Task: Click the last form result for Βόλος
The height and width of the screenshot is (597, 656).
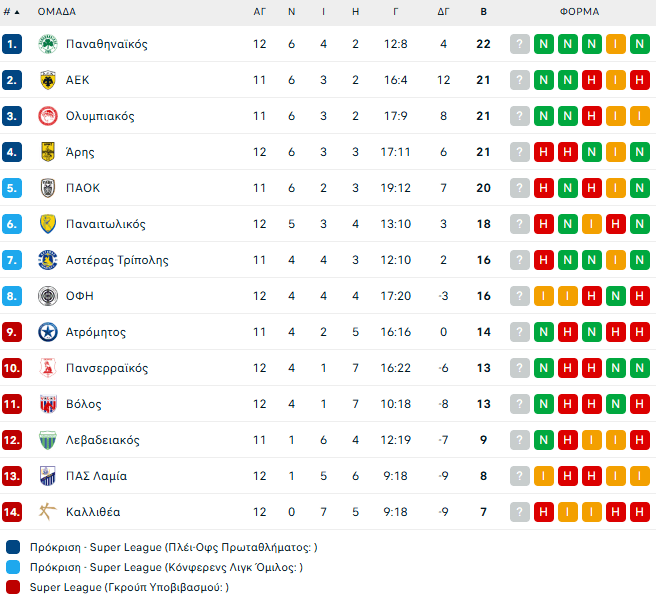Action: [x=640, y=404]
